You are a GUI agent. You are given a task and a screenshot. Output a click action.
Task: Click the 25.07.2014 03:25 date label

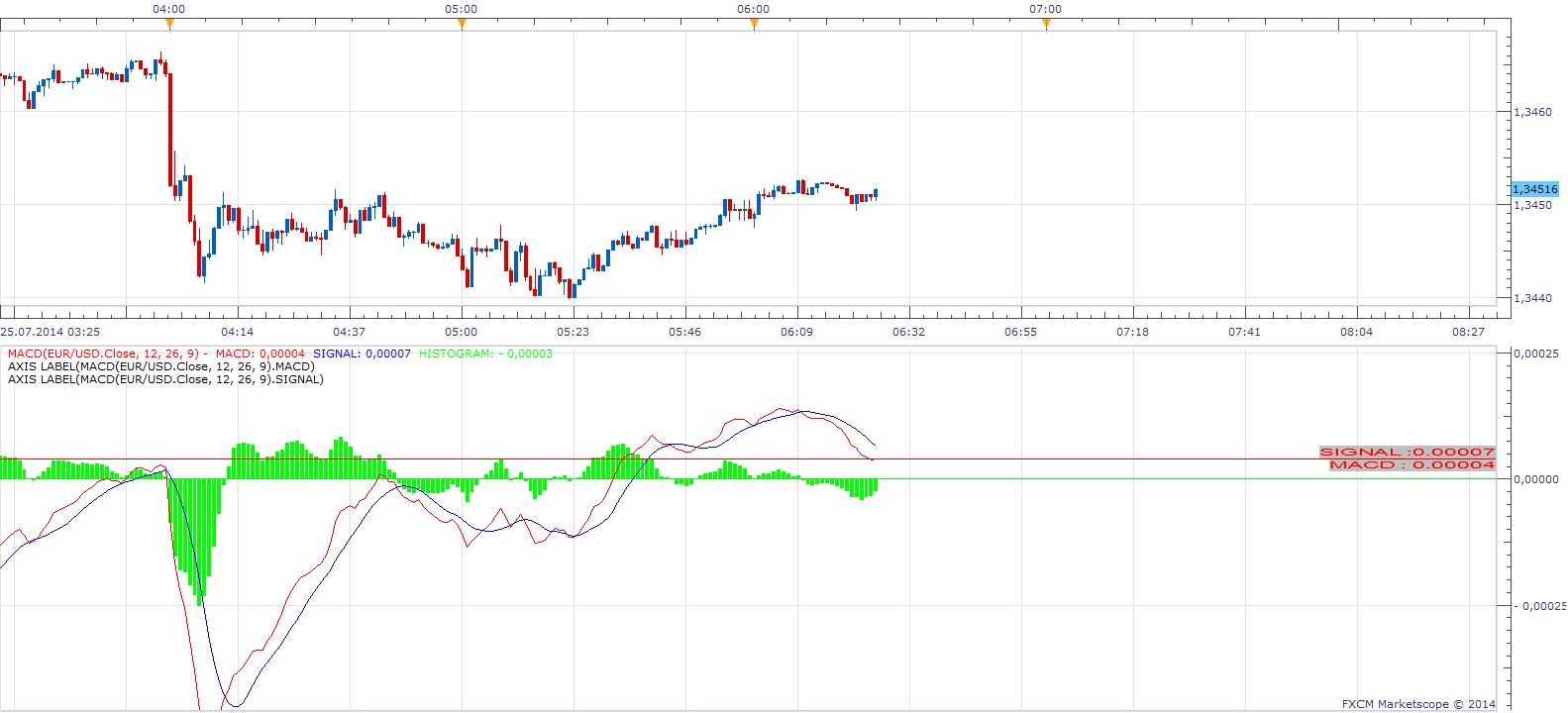(x=51, y=332)
